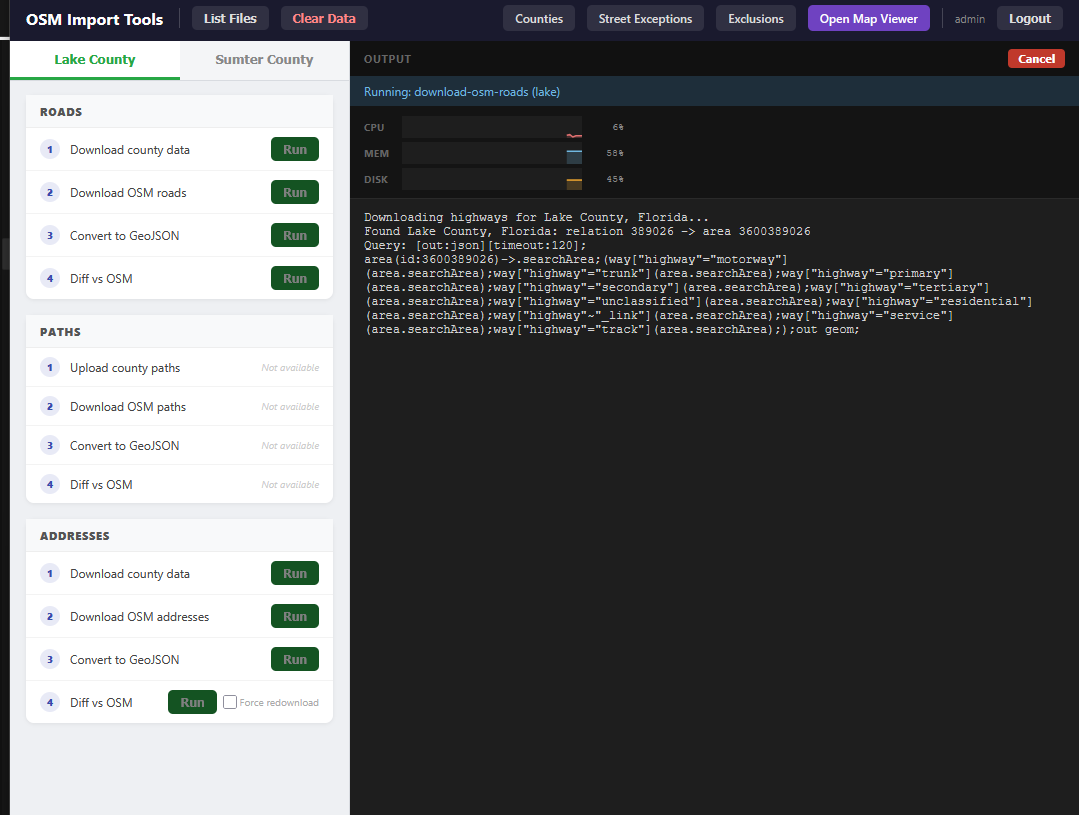1079x815 pixels.
Task: Click step 3 badge in Paths section
Action: pos(50,445)
